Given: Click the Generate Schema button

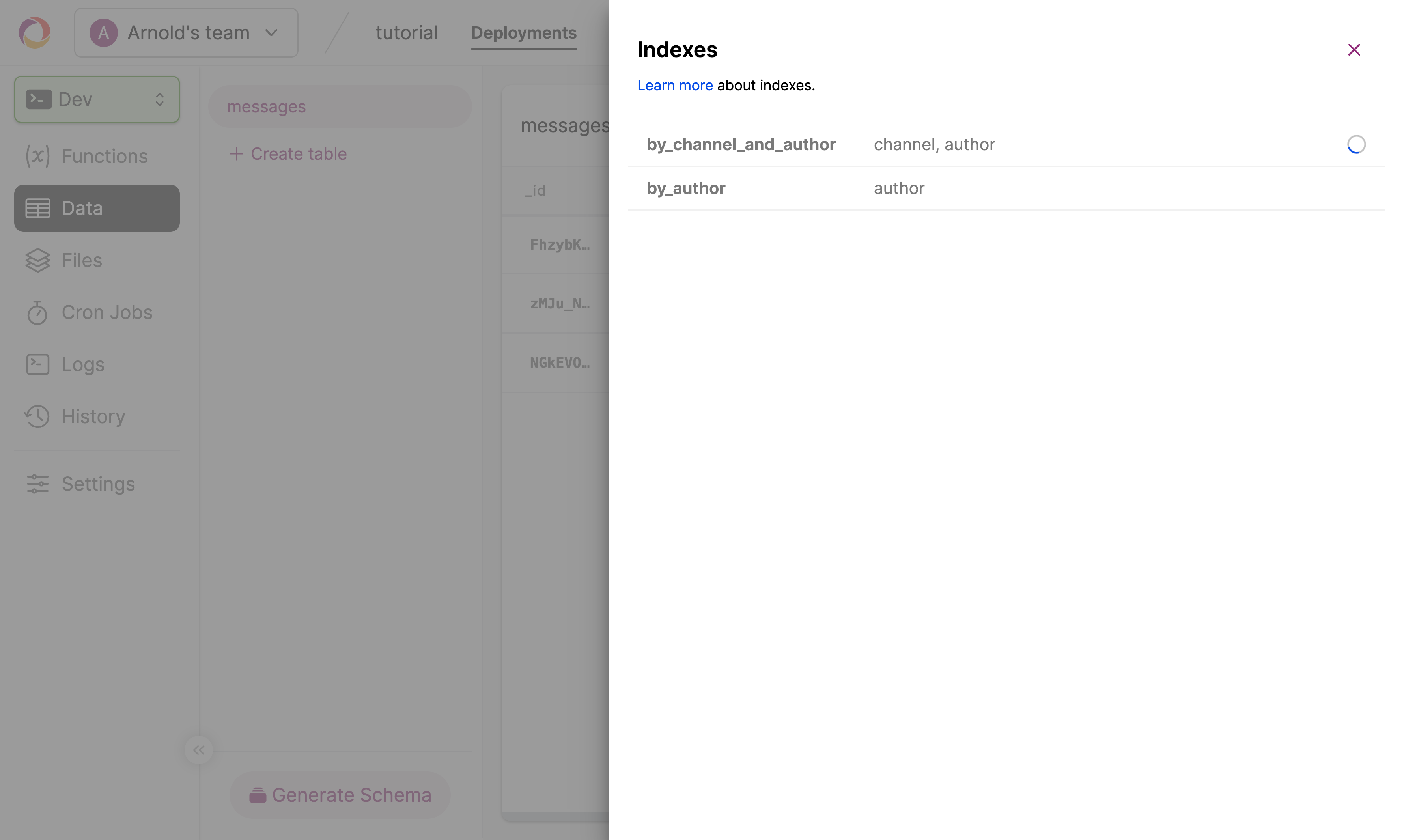Looking at the screenshot, I should coord(340,795).
